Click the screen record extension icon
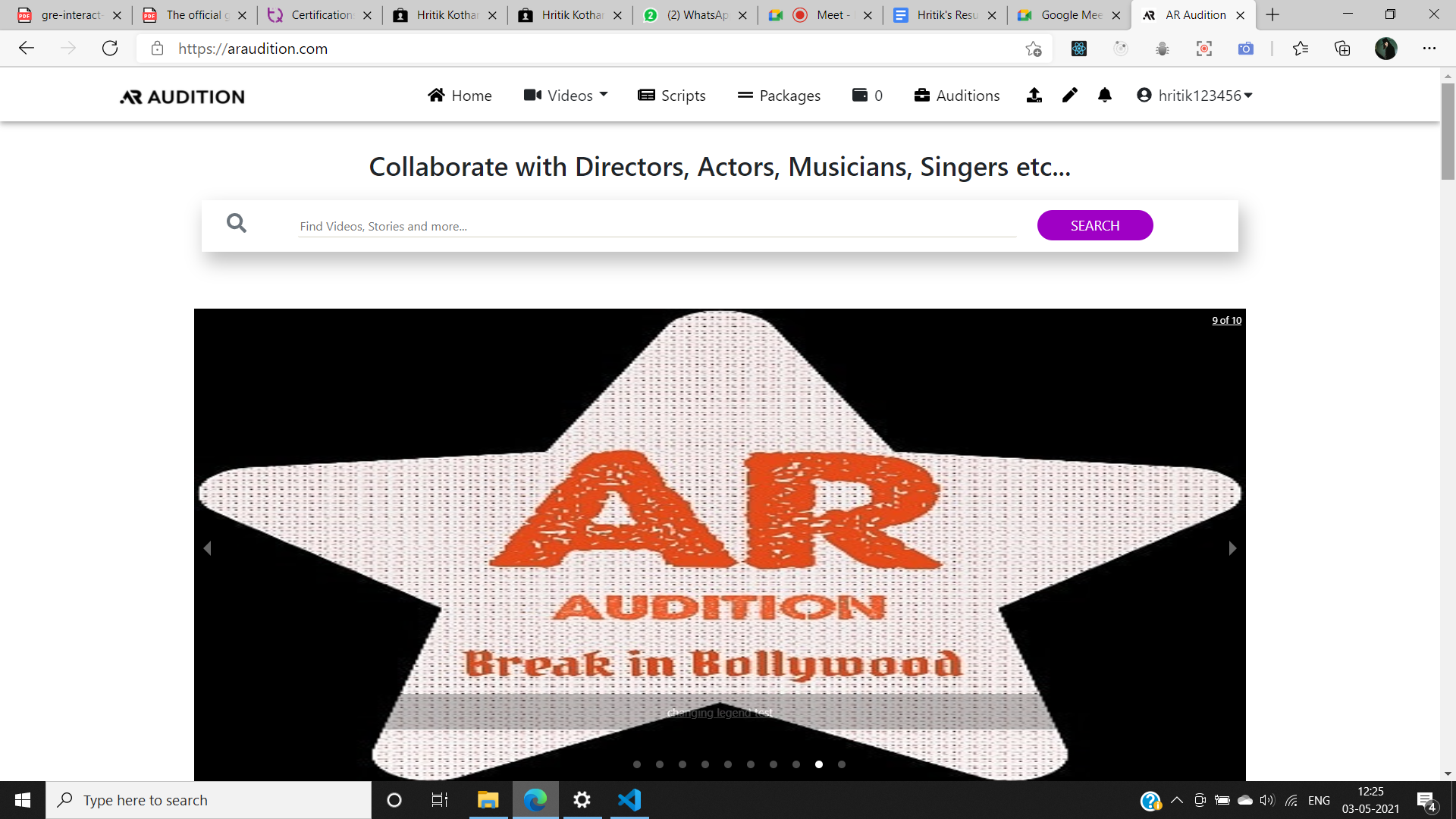This screenshot has width=1456, height=819. tap(1203, 49)
